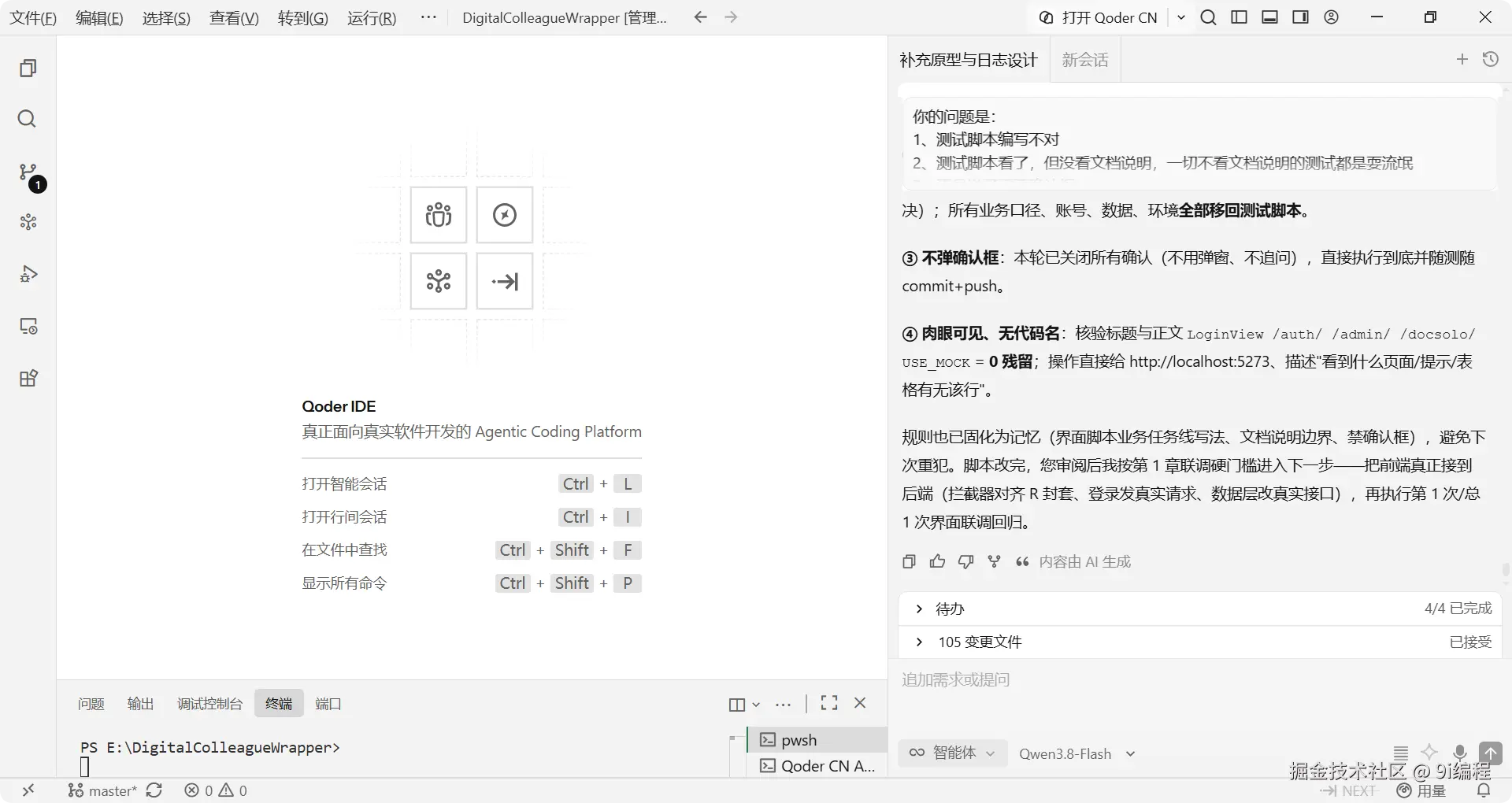Image resolution: width=1512 pixels, height=803 pixels.
Task: Switch to the 输出 panel tab
Action: point(141,704)
